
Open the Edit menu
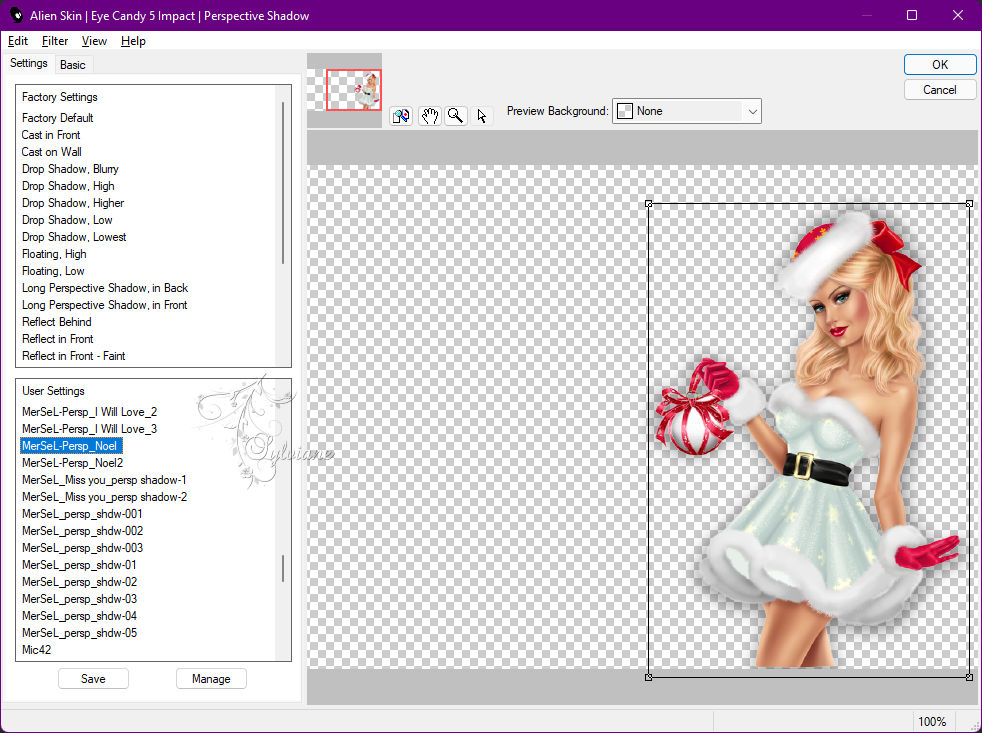(18, 41)
